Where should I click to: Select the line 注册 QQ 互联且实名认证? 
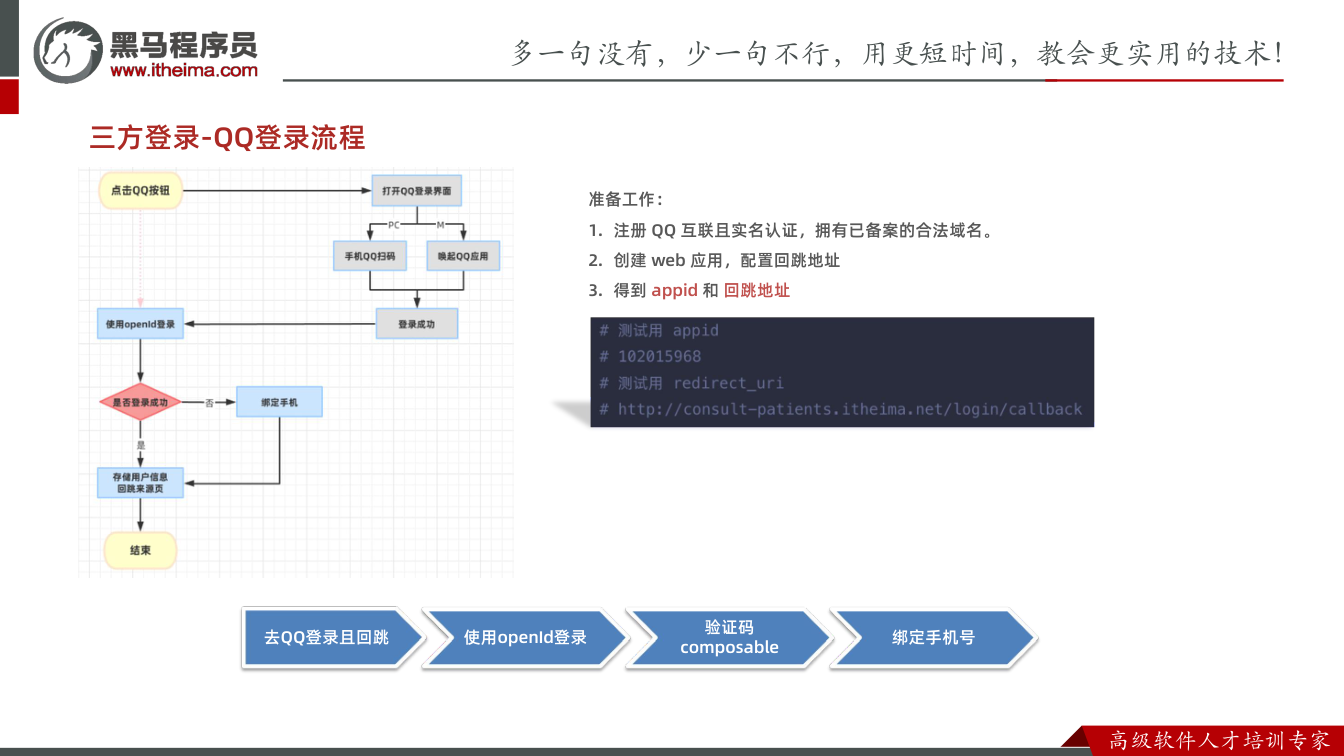click(x=790, y=230)
